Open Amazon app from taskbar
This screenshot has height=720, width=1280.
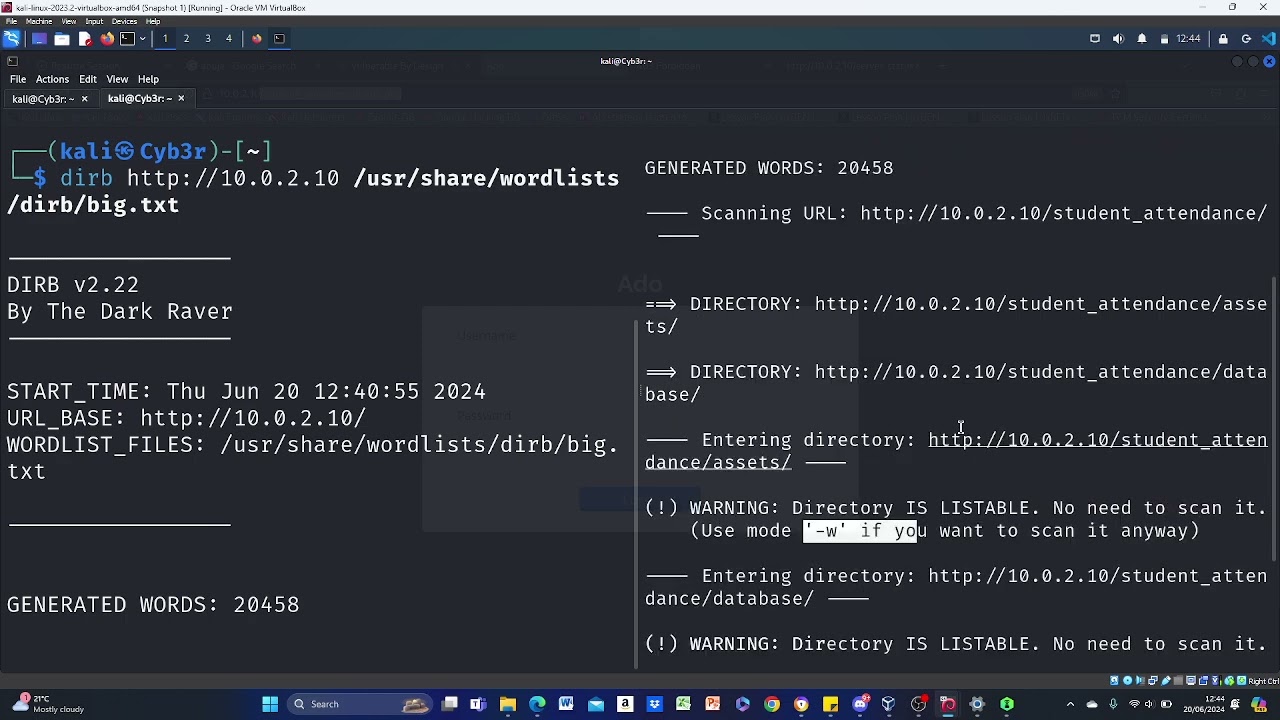[x=625, y=704]
